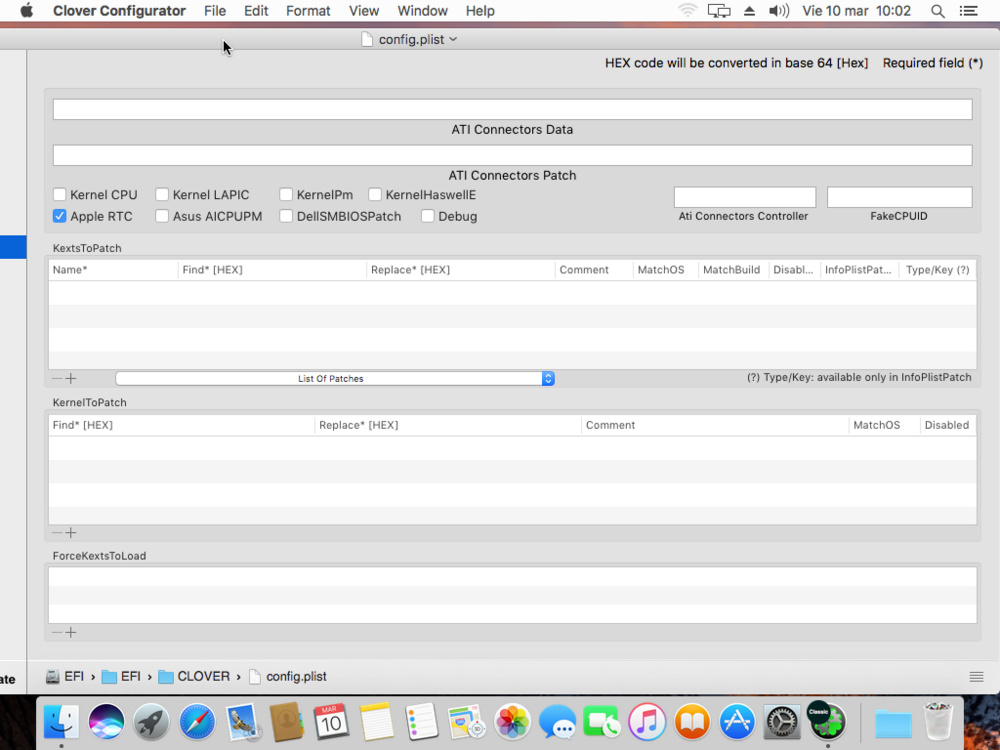Image resolution: width=1000 pixels, height=750 pixels.
Task: Open Maps icon in the Dock
Action: tap(467, 722)
